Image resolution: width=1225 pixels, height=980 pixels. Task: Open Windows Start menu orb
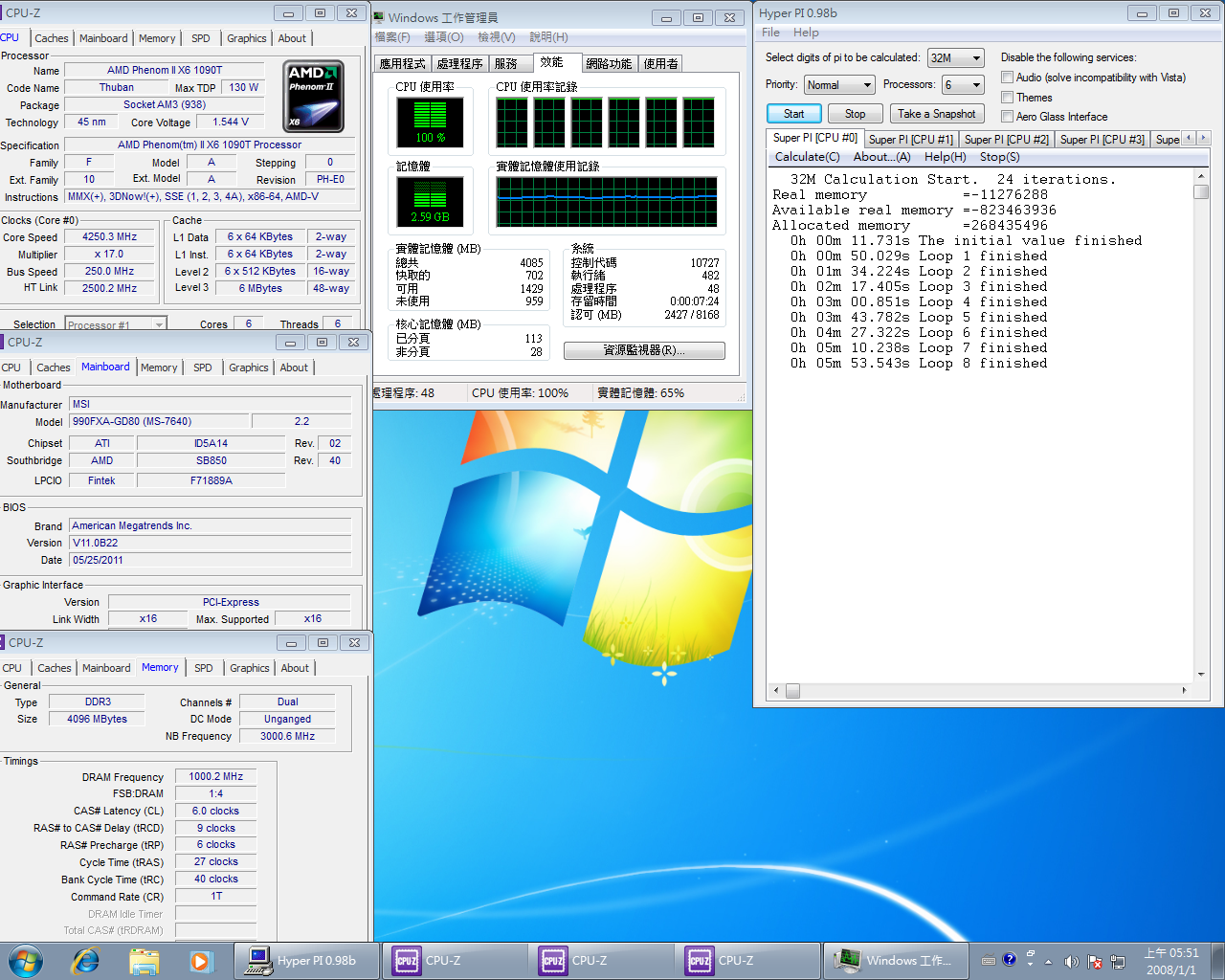click(x=26, y=960)
